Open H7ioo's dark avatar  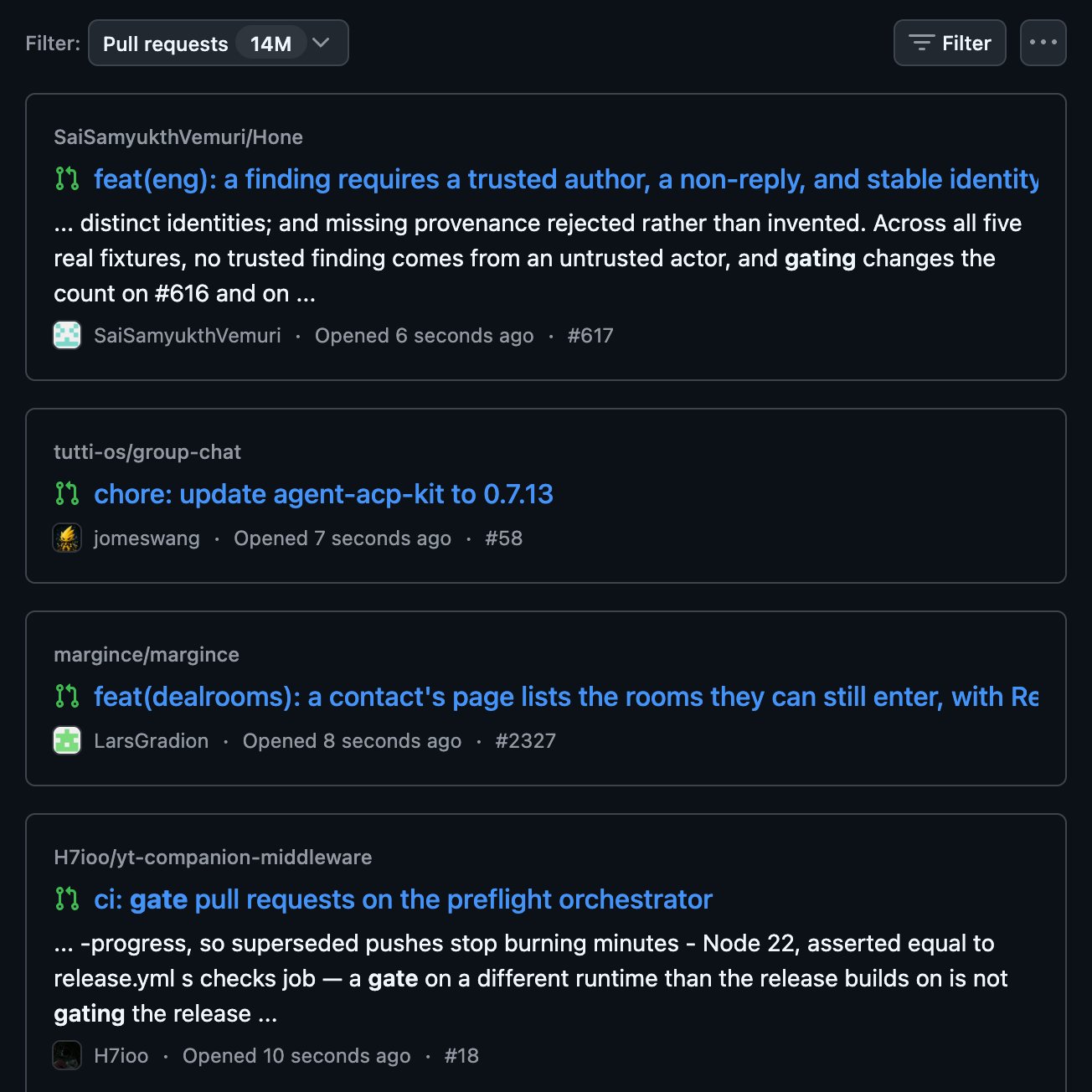coord(67,1055)
